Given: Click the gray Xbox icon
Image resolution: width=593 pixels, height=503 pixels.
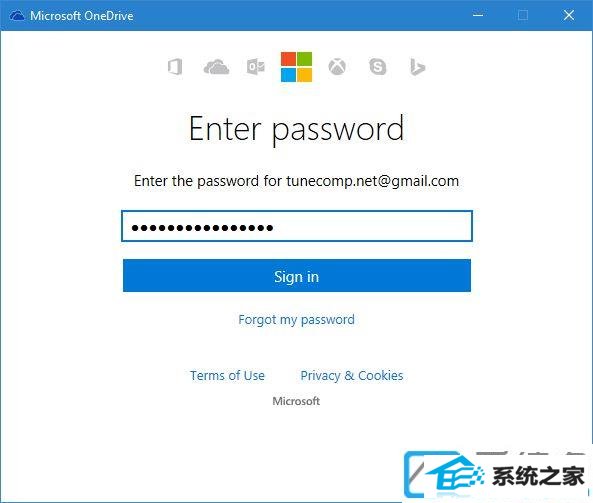Looking at the screenshot, I should (337, 67).
